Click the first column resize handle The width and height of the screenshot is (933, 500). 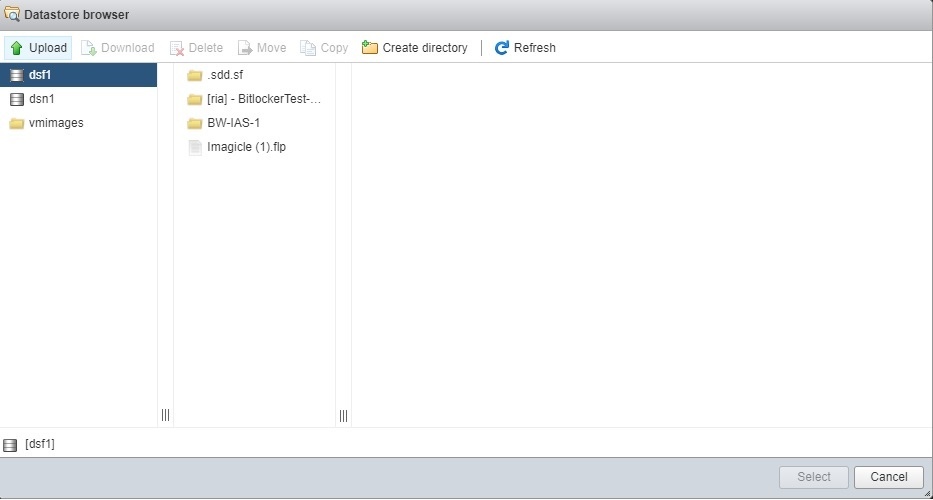pos(165,415)
